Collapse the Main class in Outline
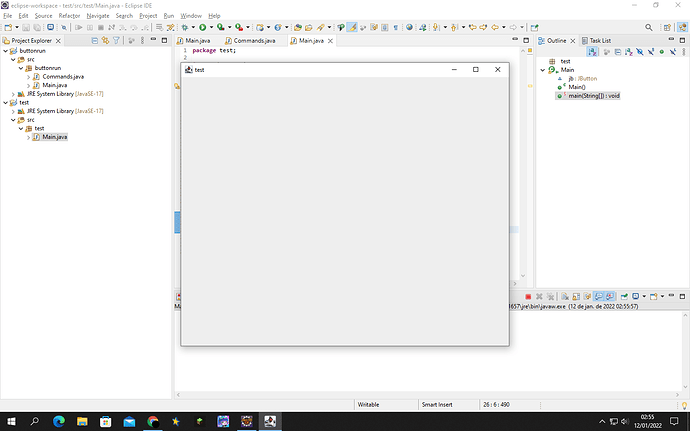This screenshot has width=690, height=431. coord(543,70)
